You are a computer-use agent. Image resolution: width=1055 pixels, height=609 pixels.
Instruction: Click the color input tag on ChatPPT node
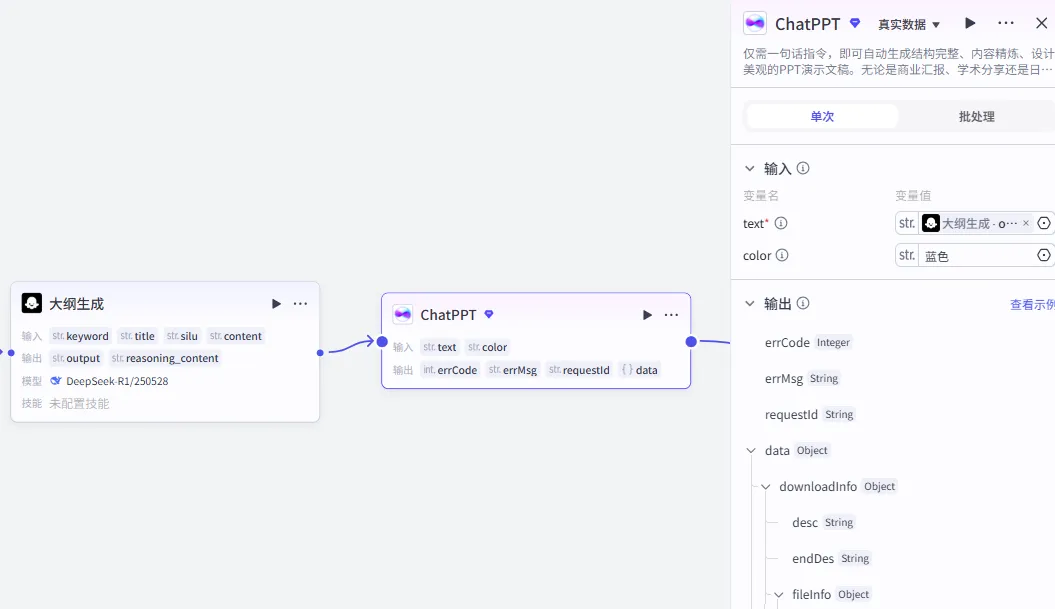pyautogui.click(x=487, y=347)
